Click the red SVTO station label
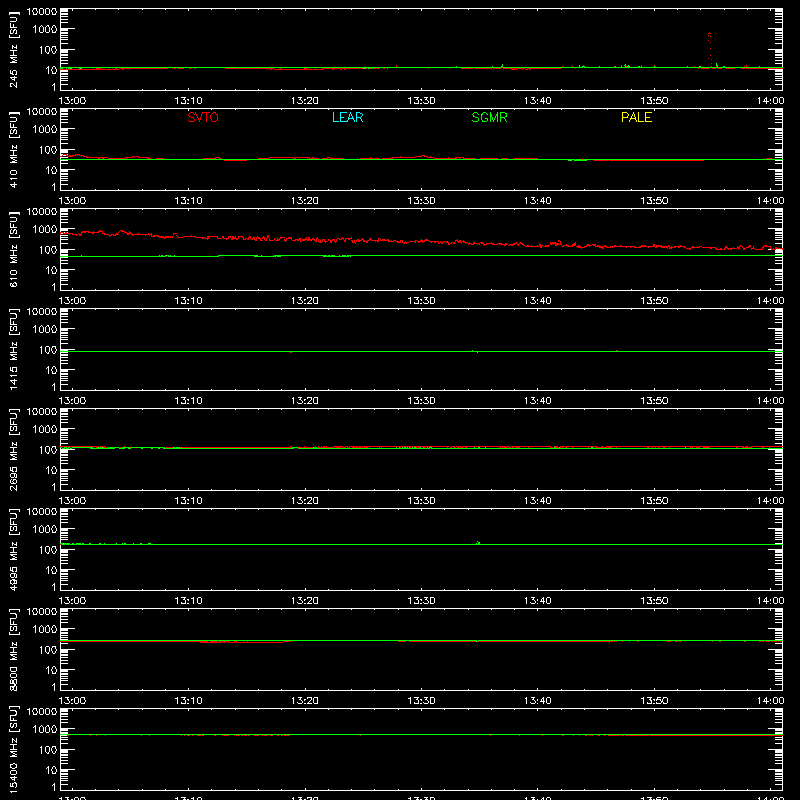This screenshot has width=800, height=800. point(203,117)
